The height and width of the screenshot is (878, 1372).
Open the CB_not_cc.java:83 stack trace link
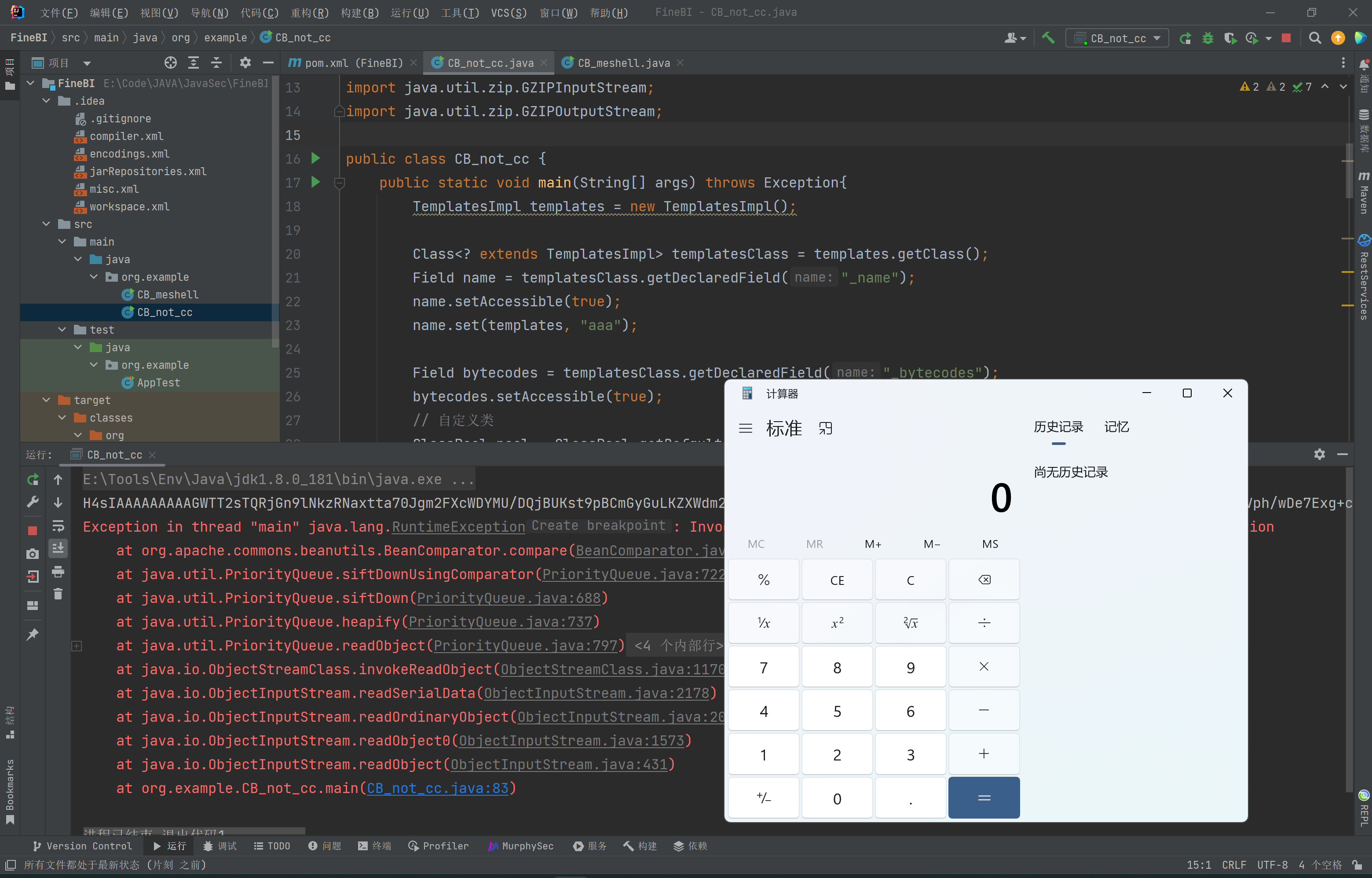(x=437, y=789)
